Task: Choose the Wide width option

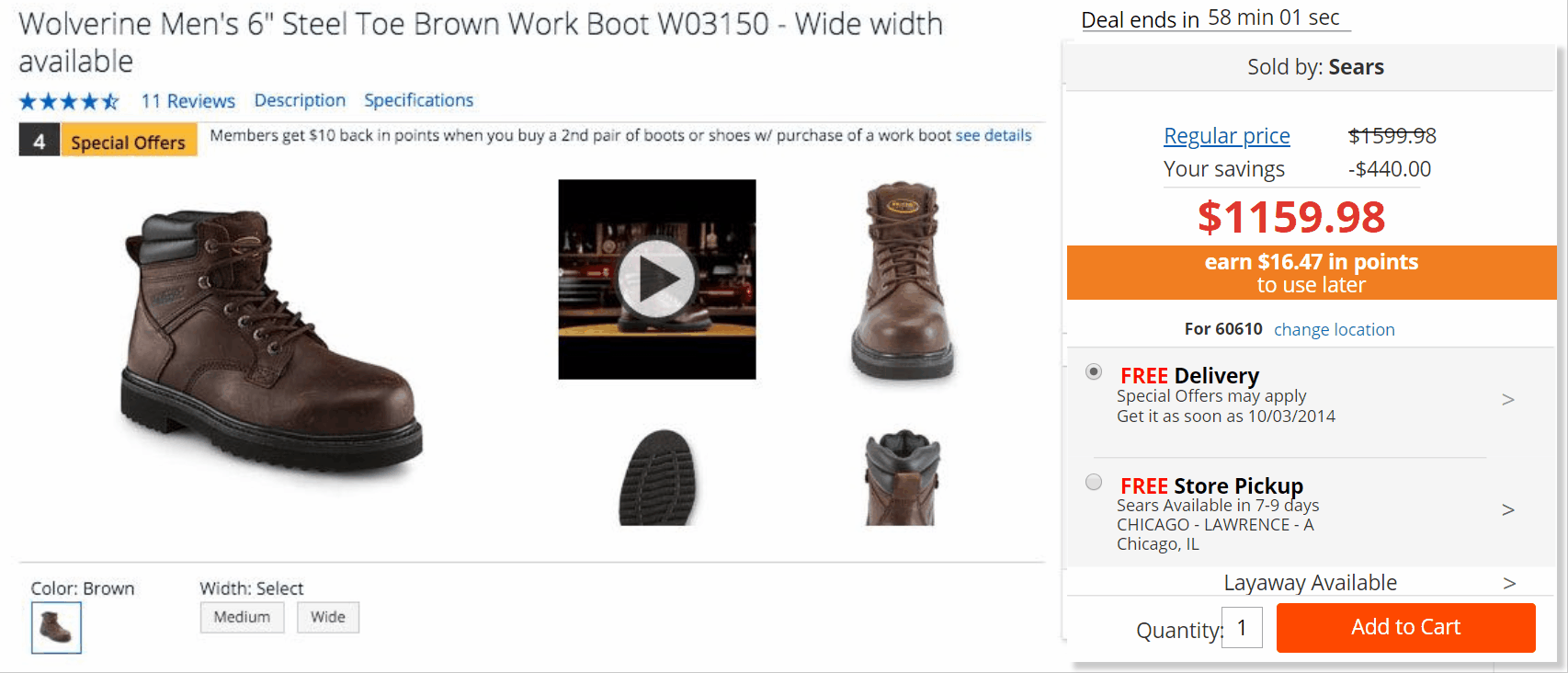Action: tap(328, 617)
